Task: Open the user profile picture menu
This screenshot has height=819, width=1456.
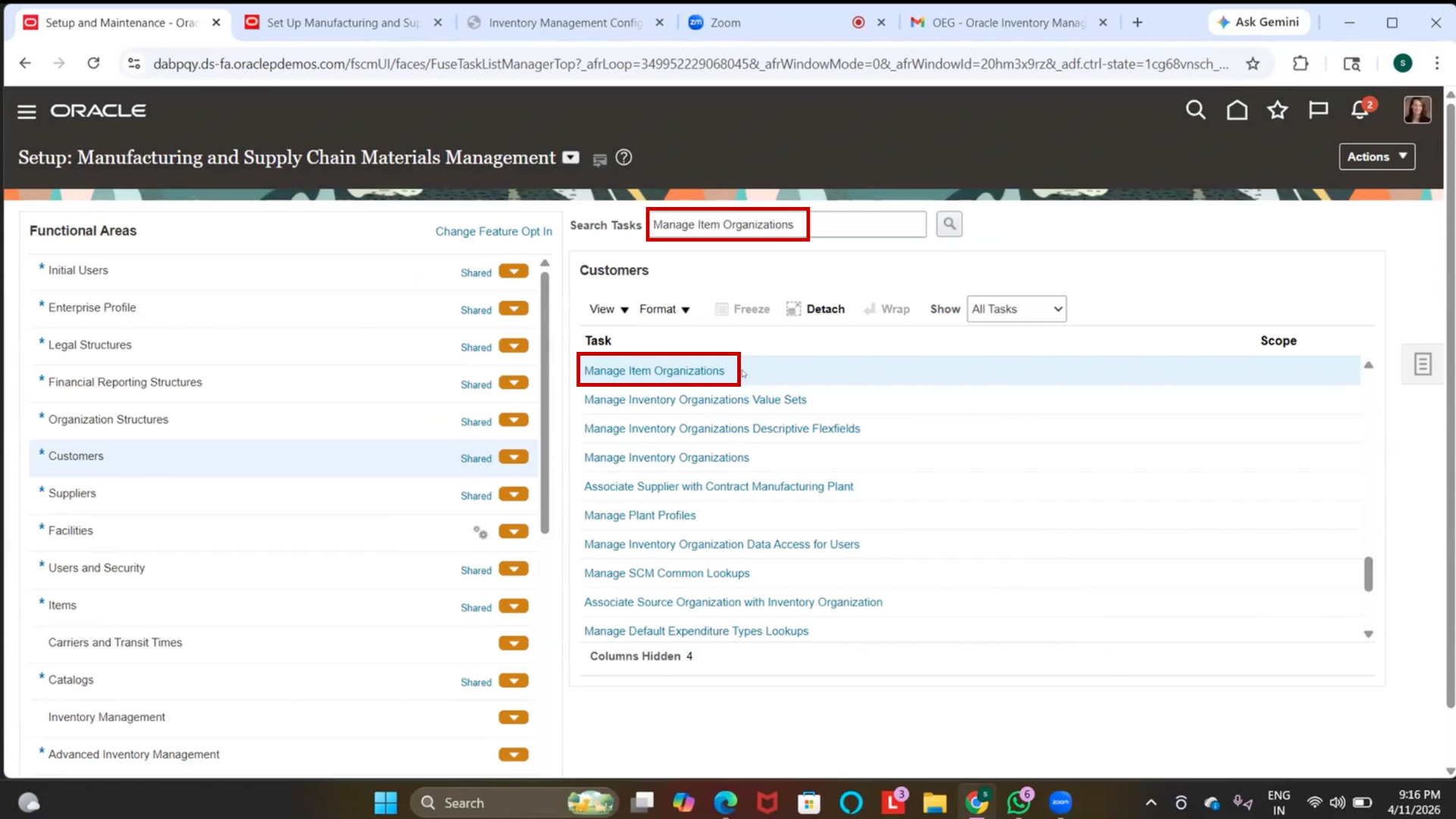Action: [x=1417, y=111]
